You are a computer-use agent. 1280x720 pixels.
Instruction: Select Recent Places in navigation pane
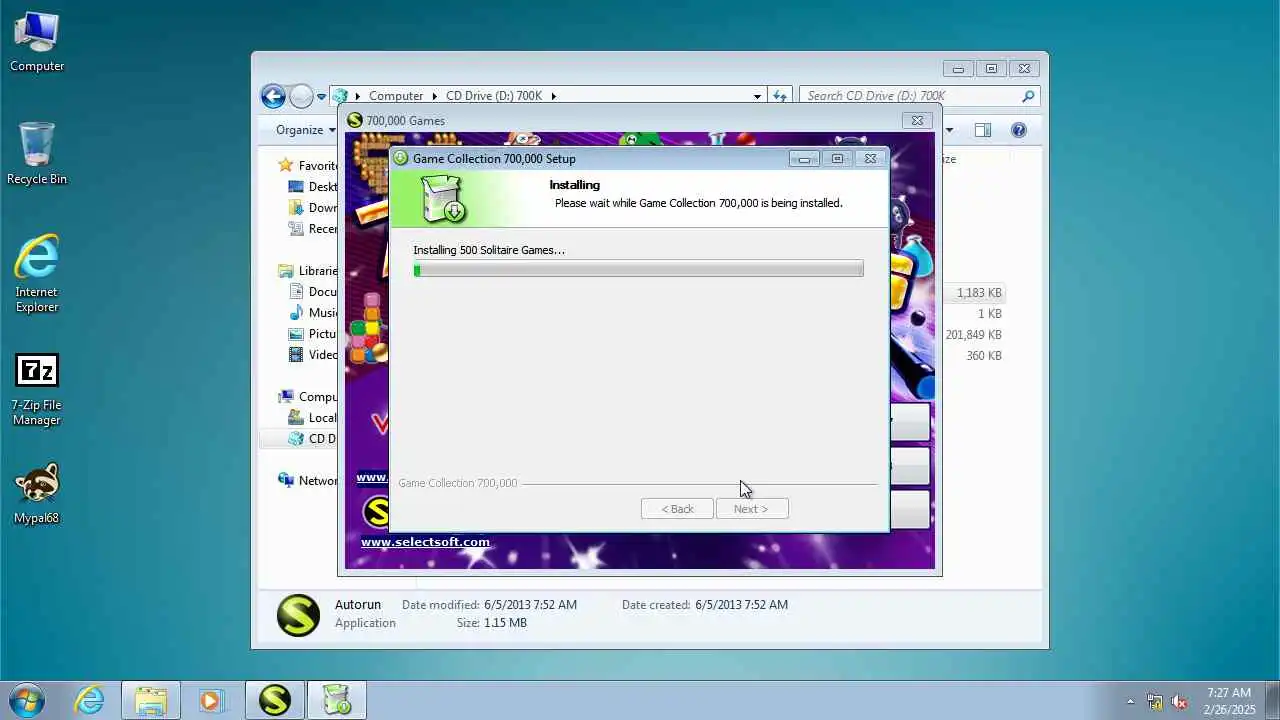[x=312, y=229]
